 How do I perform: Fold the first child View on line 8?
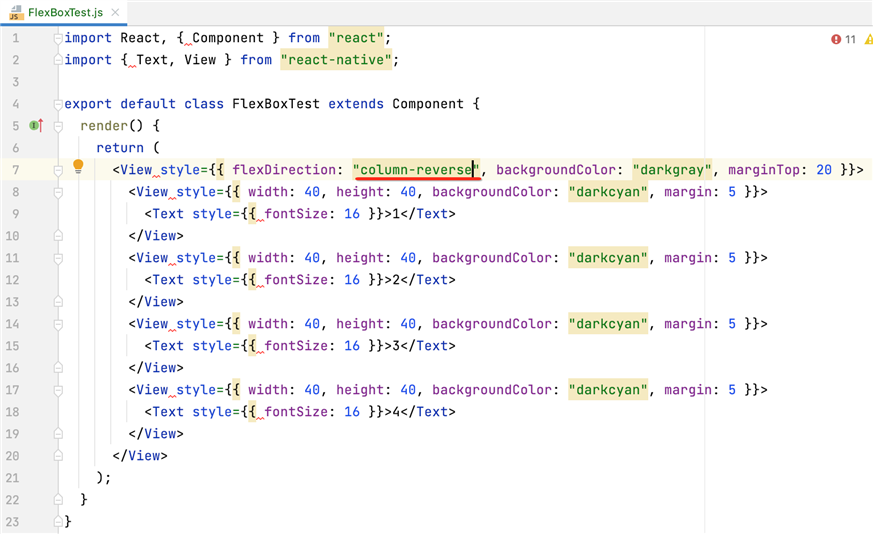[x=58, y=192]
